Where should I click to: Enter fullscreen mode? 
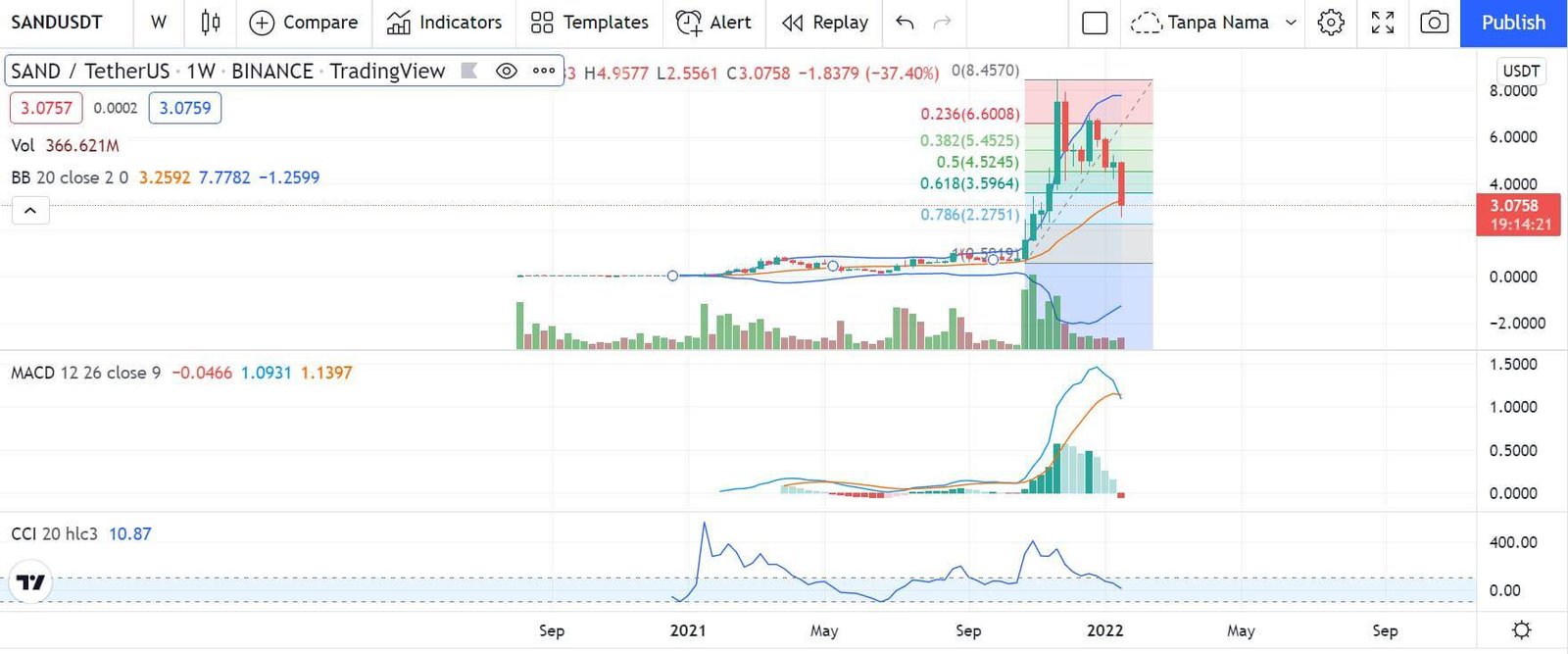1382,22
